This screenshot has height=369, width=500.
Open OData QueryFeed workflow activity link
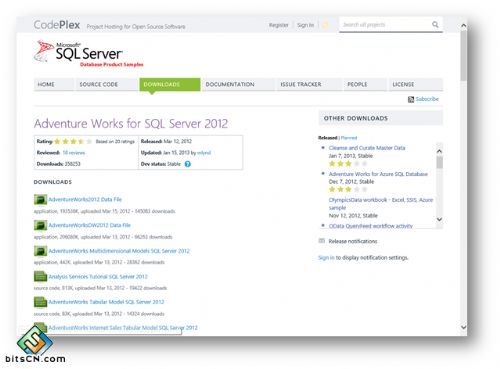pyautogui.click(x=371, y=226)
